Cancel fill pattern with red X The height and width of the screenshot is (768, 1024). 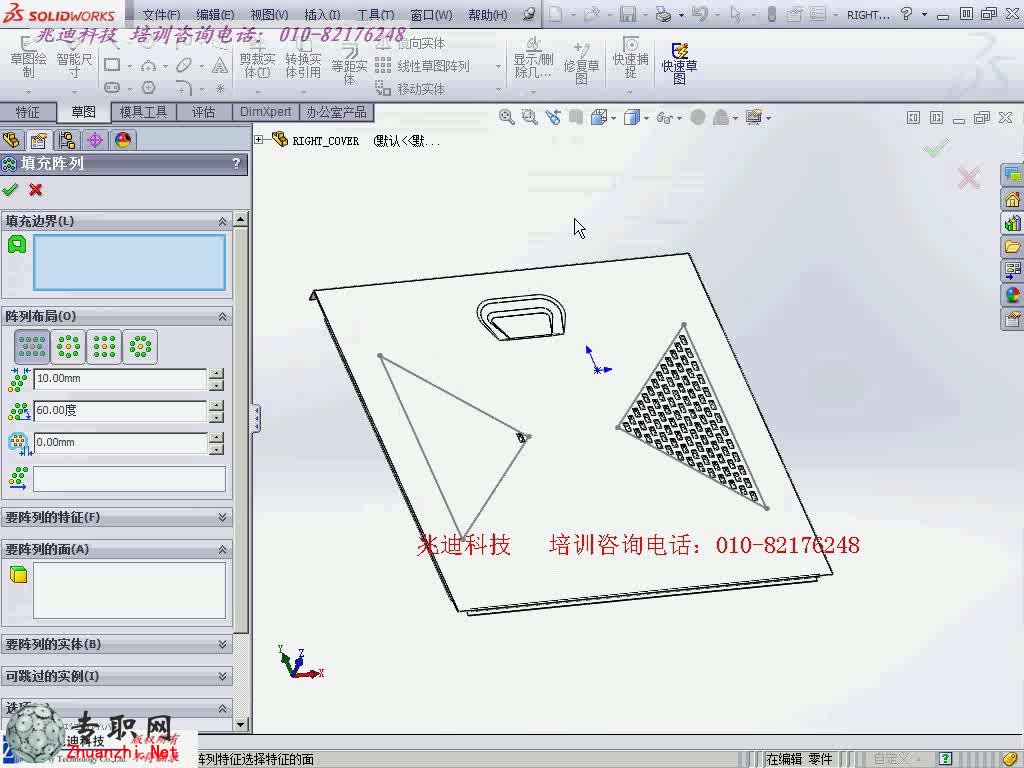click(x=35, y=189)
